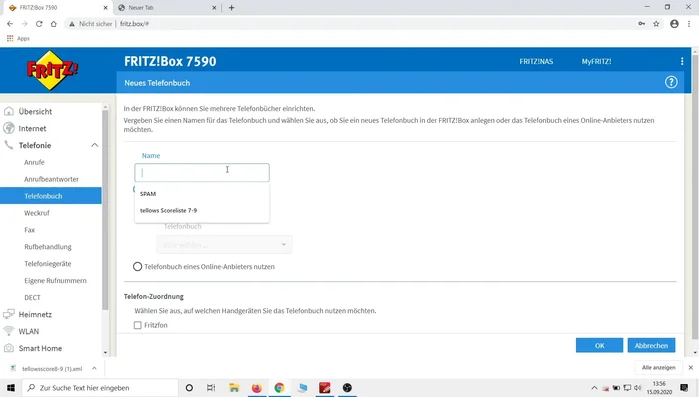Open Rufbehandlung page

click(x=48, y=247)
